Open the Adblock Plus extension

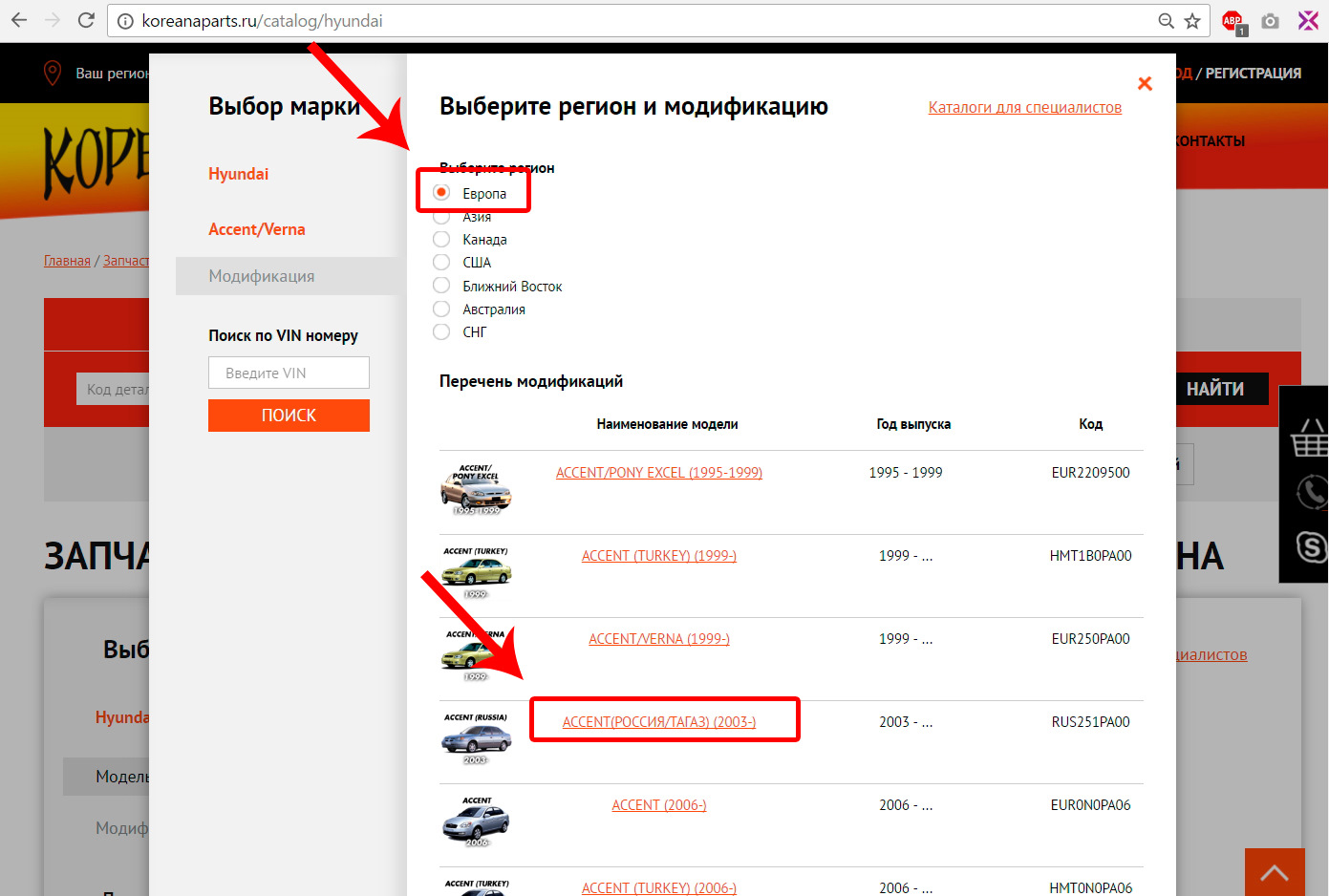click(x=1233, y=21)
